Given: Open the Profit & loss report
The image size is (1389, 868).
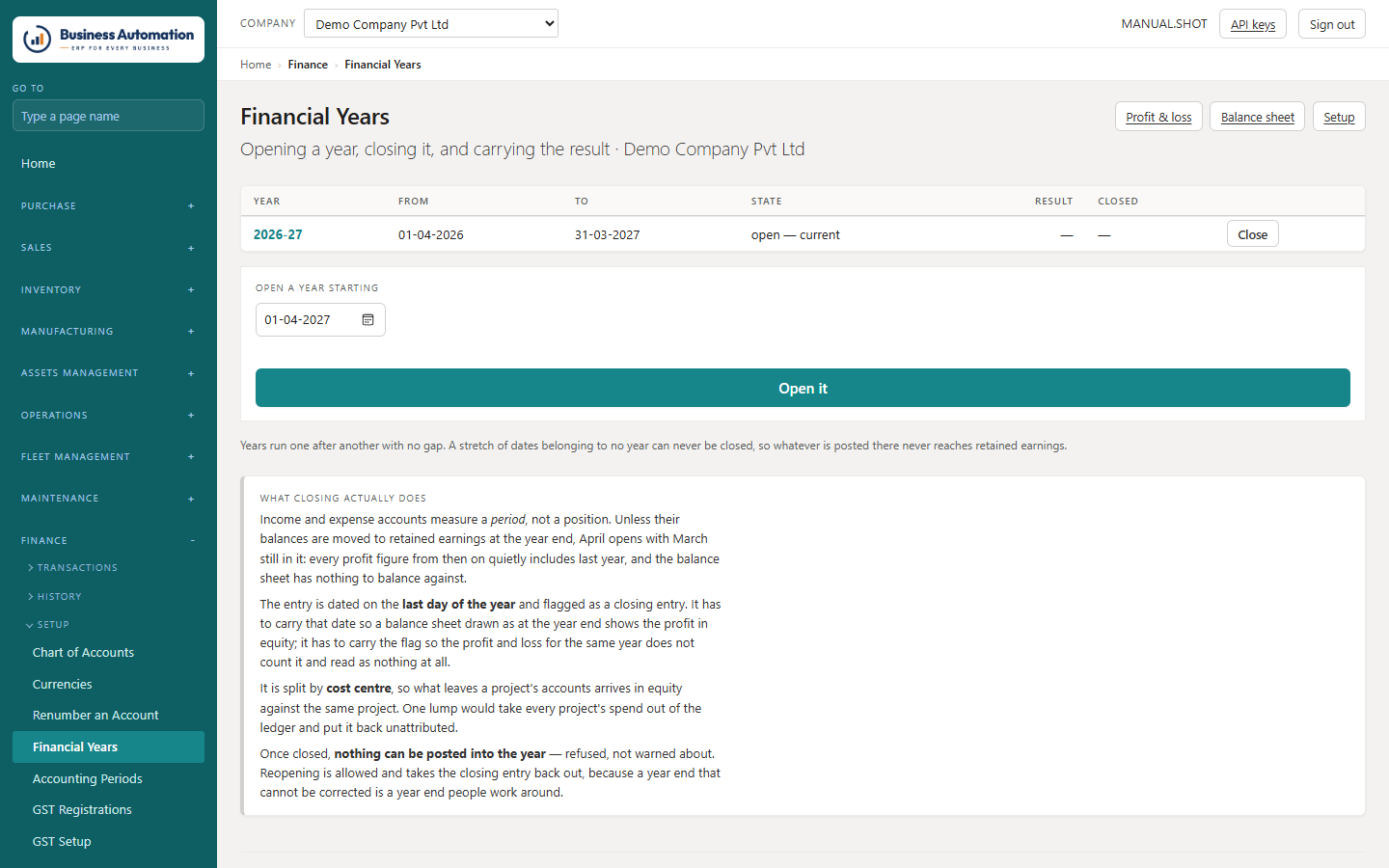Looking at the screenshot, I should 1158,117.
